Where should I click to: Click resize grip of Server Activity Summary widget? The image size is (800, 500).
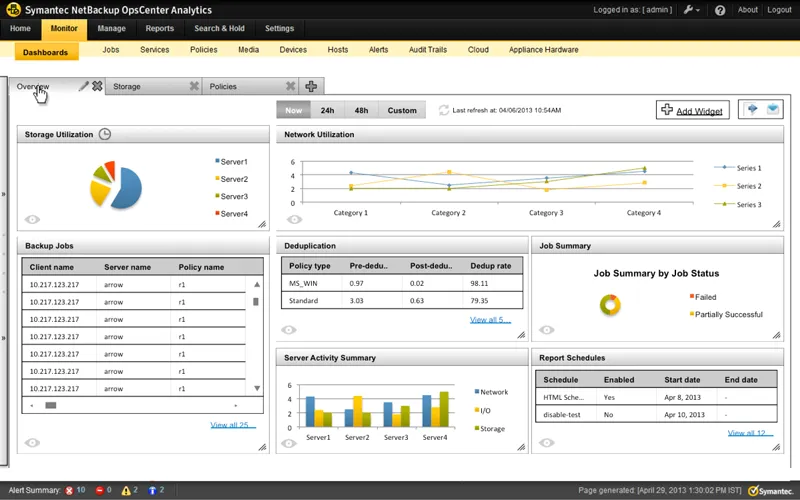(521, 447)
